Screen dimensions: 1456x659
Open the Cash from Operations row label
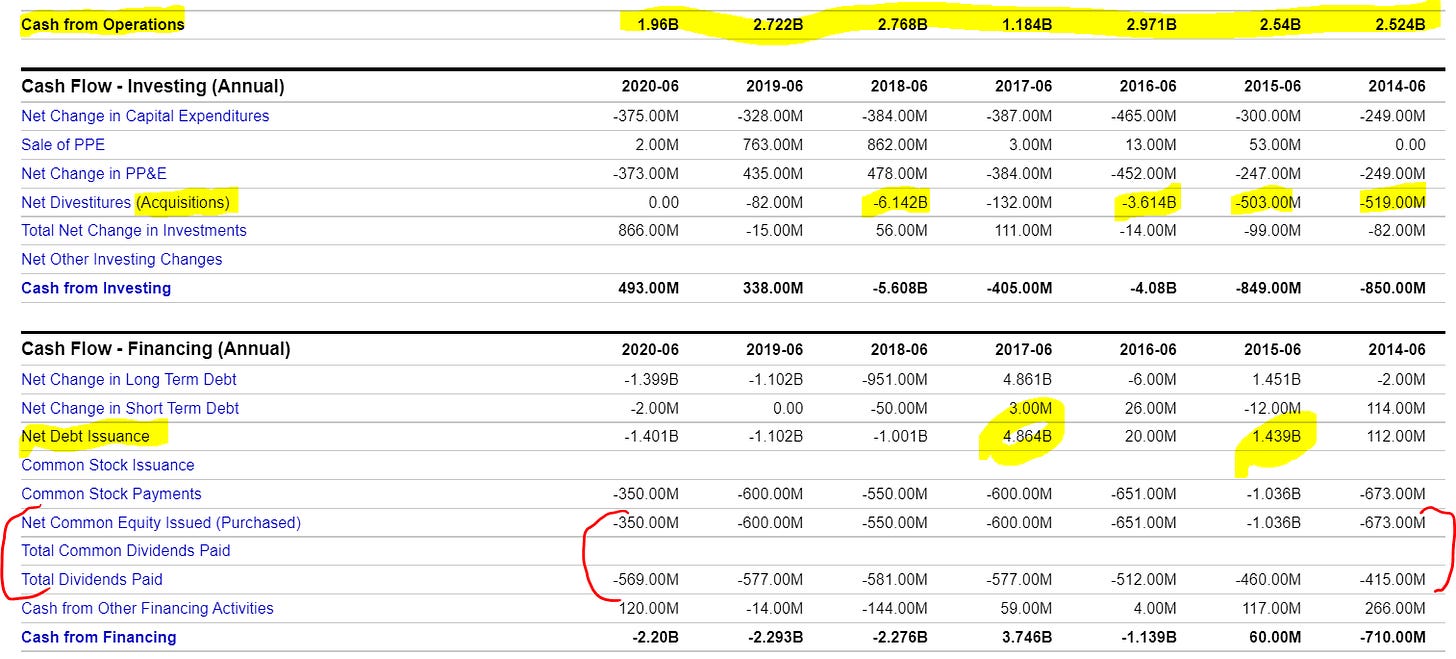pos(103,24)
